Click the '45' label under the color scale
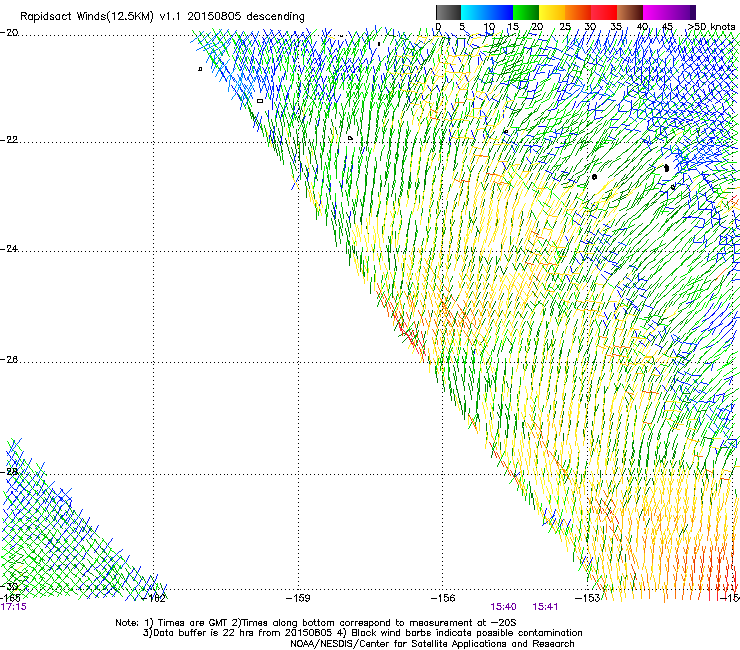Screen dimensions: 740x650 click(667, 27)
